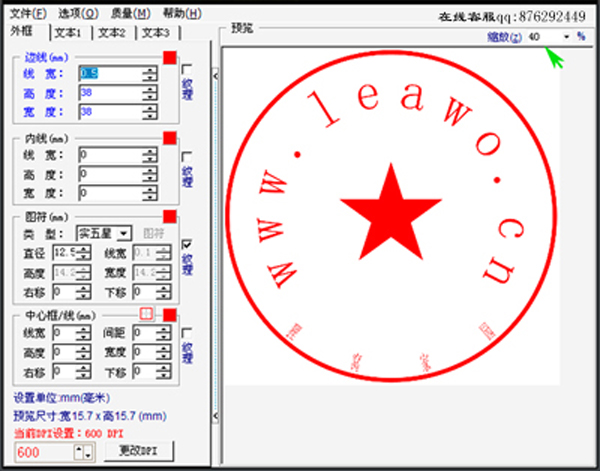Viewport: 600px width, 471px height.
Task: Open the 质量(M) menu
Action: [130, 13]
